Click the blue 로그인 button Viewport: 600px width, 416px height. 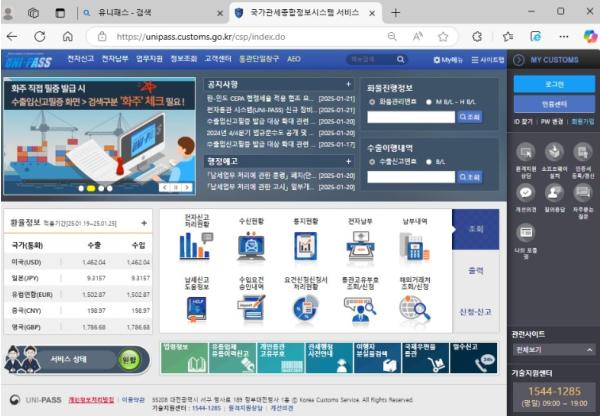(553, 84)
